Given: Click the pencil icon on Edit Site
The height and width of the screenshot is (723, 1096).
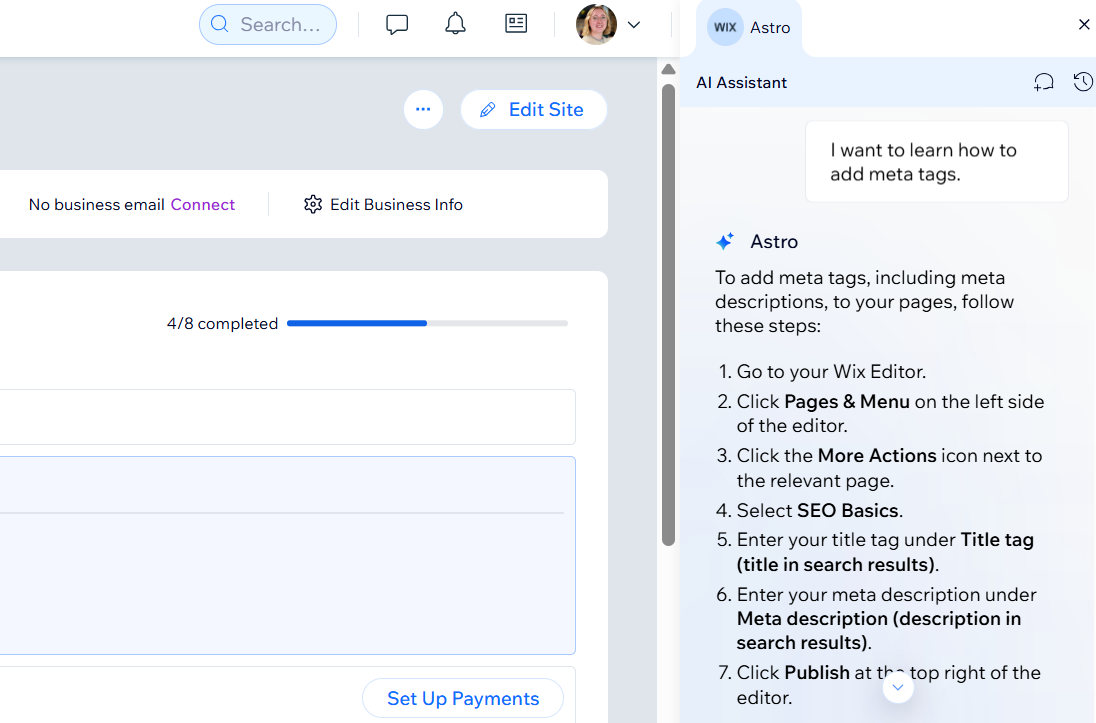Looking at the screenshot, I should point(489,109).
